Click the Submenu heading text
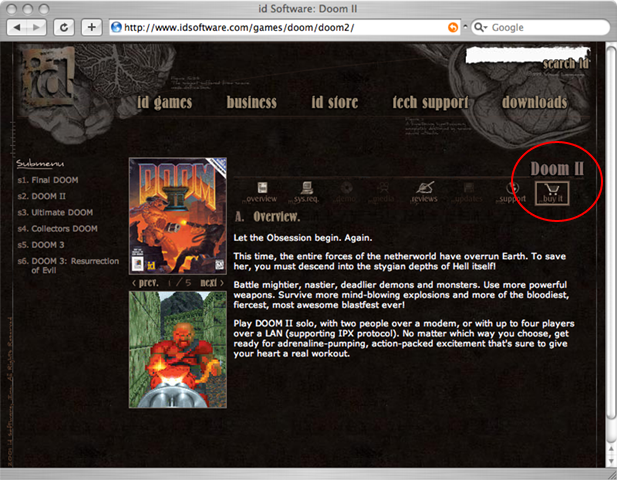The width and height of the screenshot is (617, 480). pos(40,164)
